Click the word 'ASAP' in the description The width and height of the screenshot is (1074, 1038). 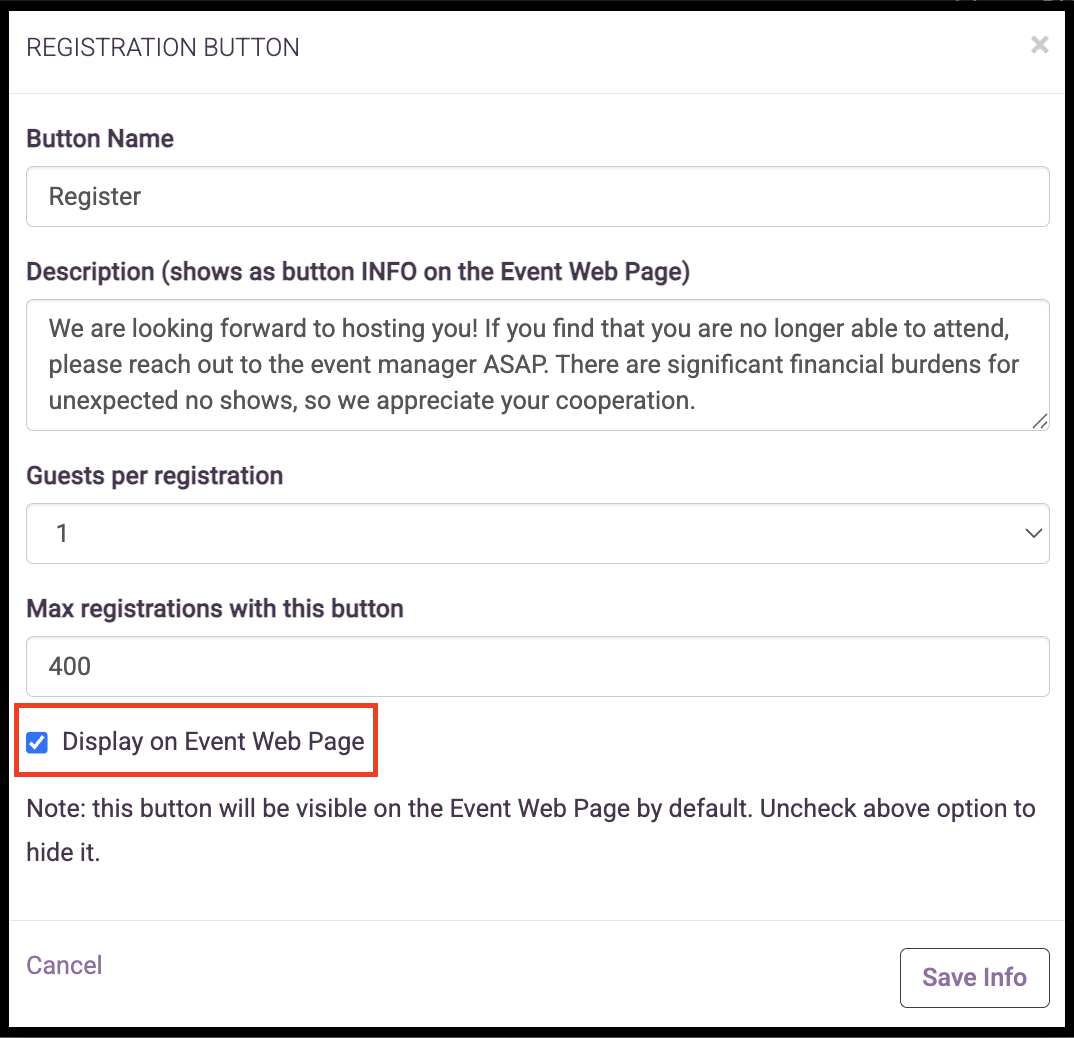coord(517,364)
